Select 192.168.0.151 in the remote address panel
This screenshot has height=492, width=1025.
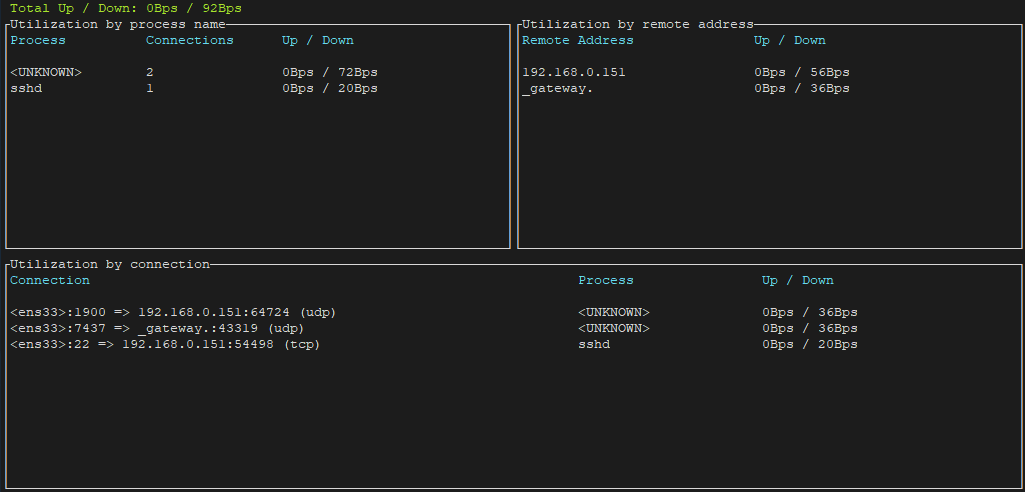click(574, 72)
